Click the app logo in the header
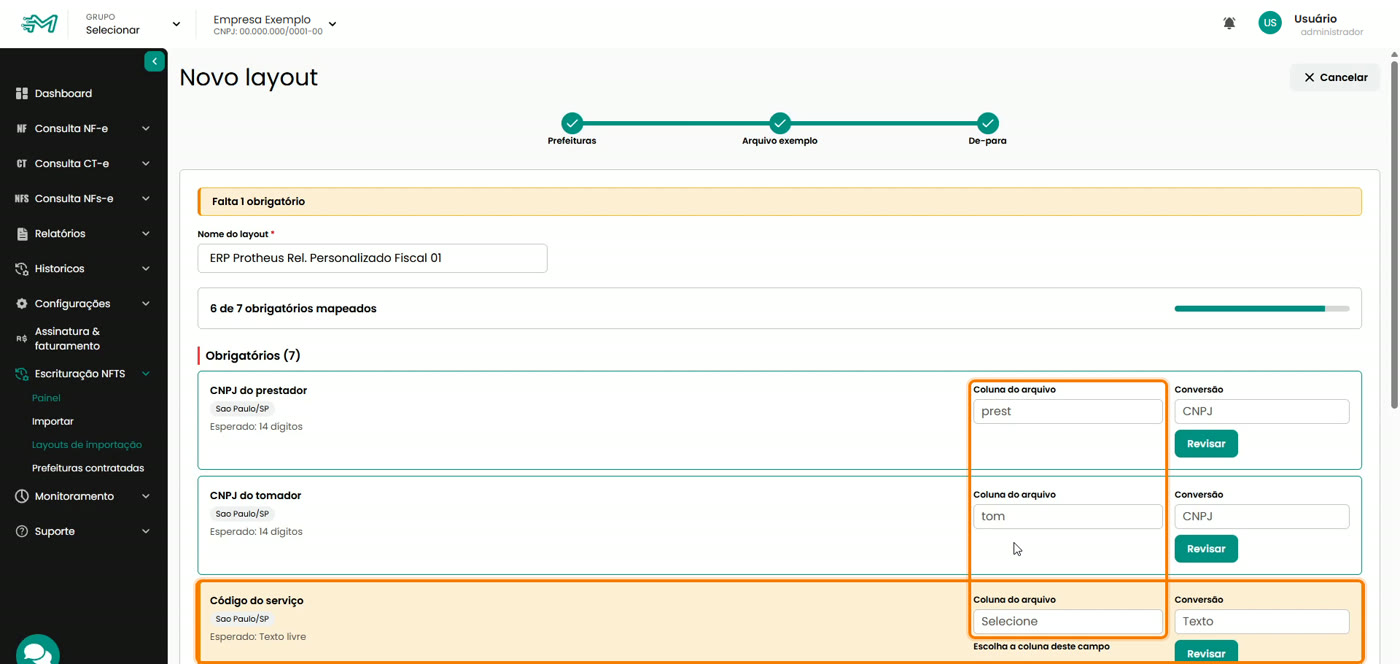1400x664 pixels. [x=40, y=23]
